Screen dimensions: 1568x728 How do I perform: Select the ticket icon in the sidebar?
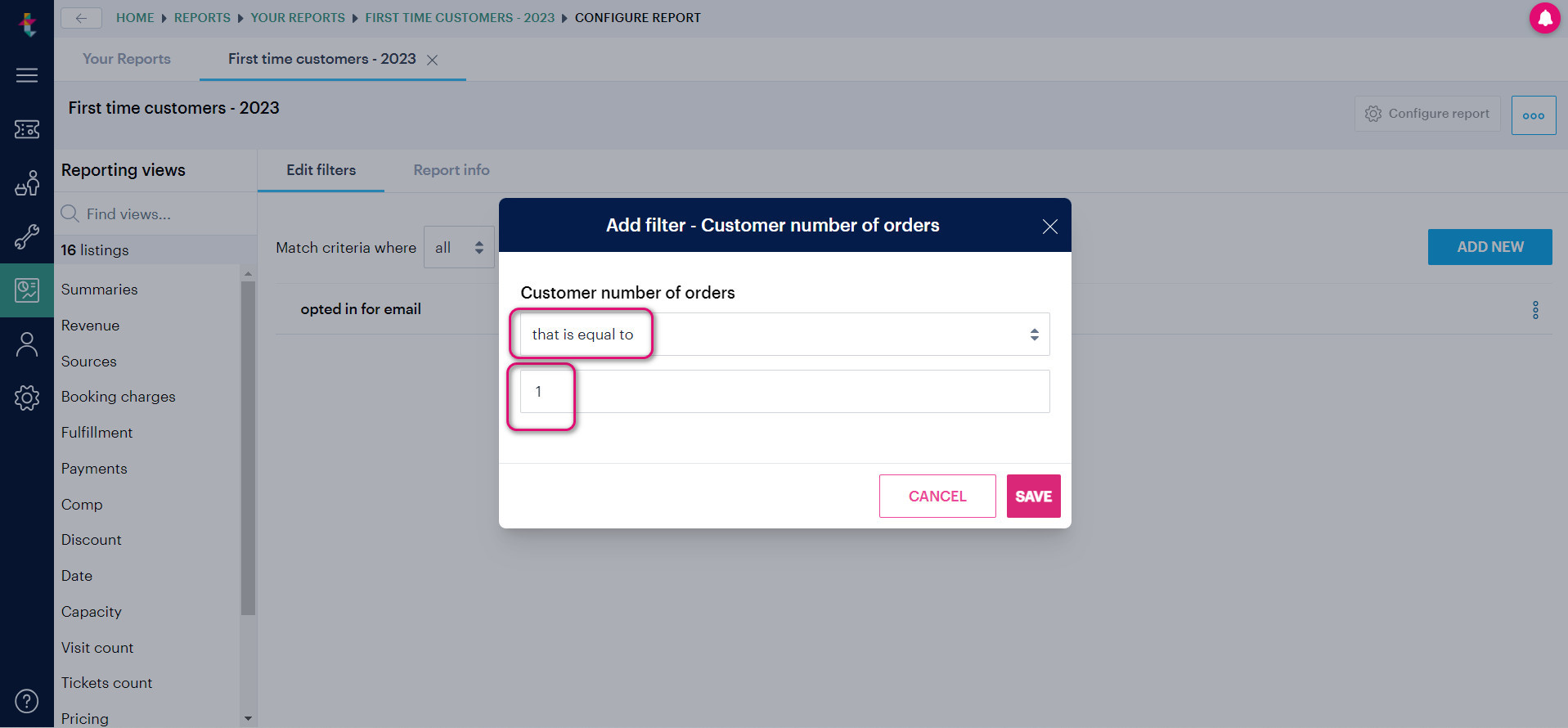point(27,129)
